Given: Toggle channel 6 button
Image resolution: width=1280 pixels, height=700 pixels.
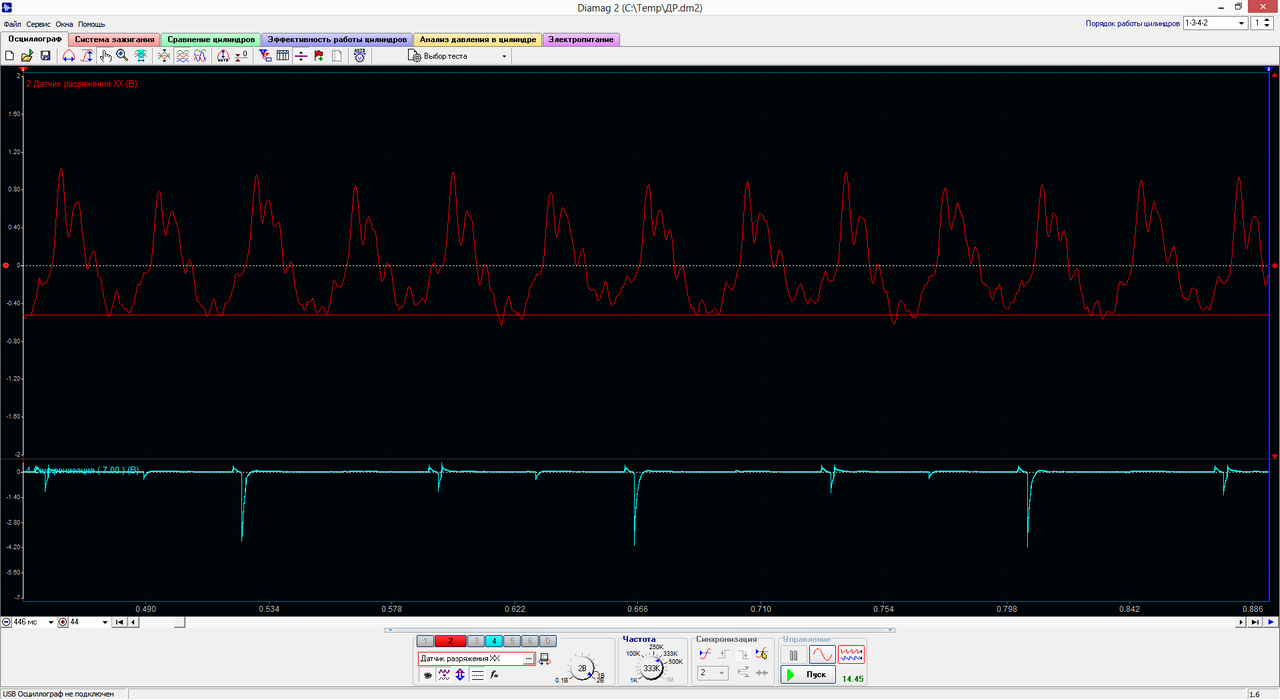Looking at the screenshot, I should (530, 641).
